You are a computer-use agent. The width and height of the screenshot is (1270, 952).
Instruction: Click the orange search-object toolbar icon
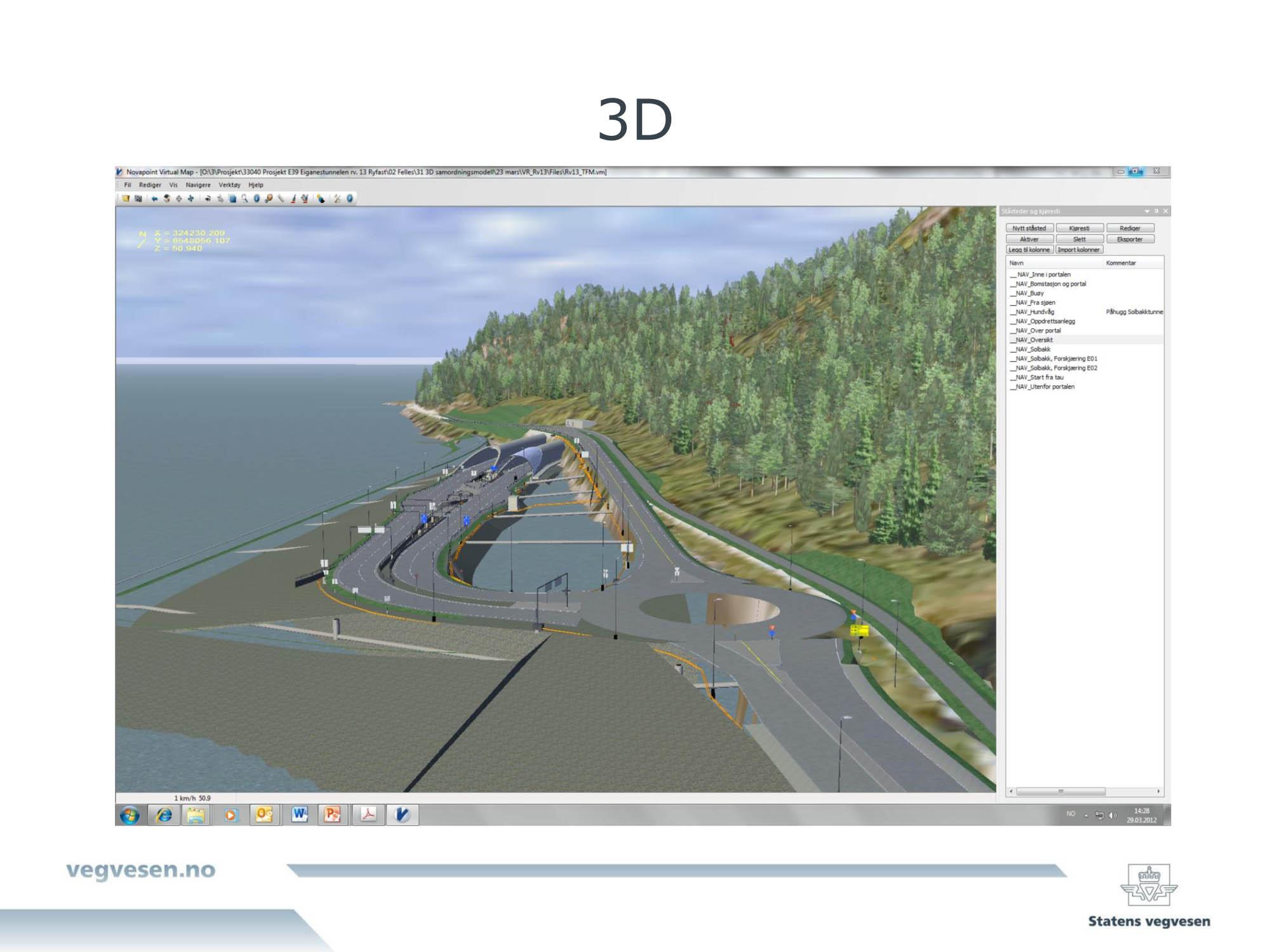[269, 199]
